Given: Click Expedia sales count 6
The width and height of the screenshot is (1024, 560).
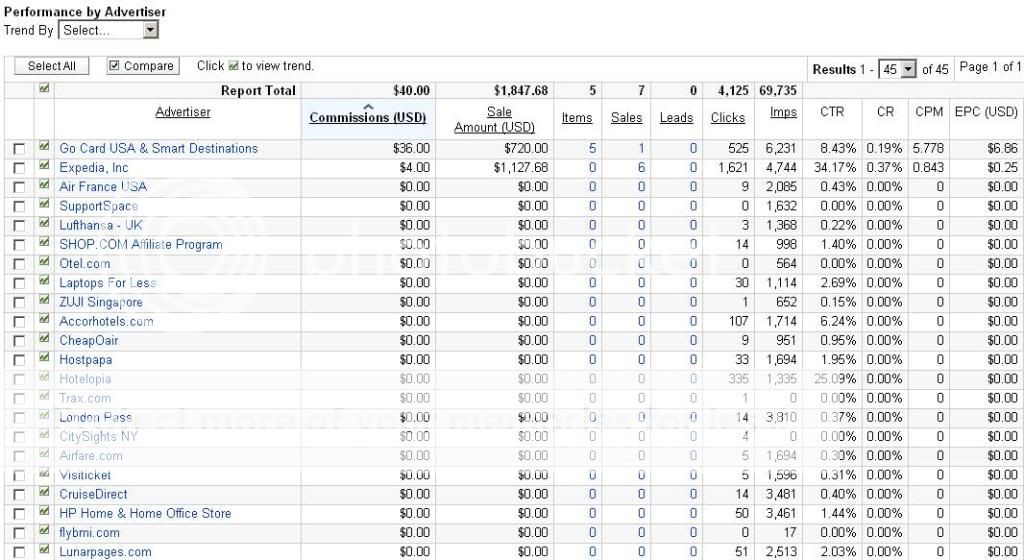Looking at the screenshot, I should [641, 168].
